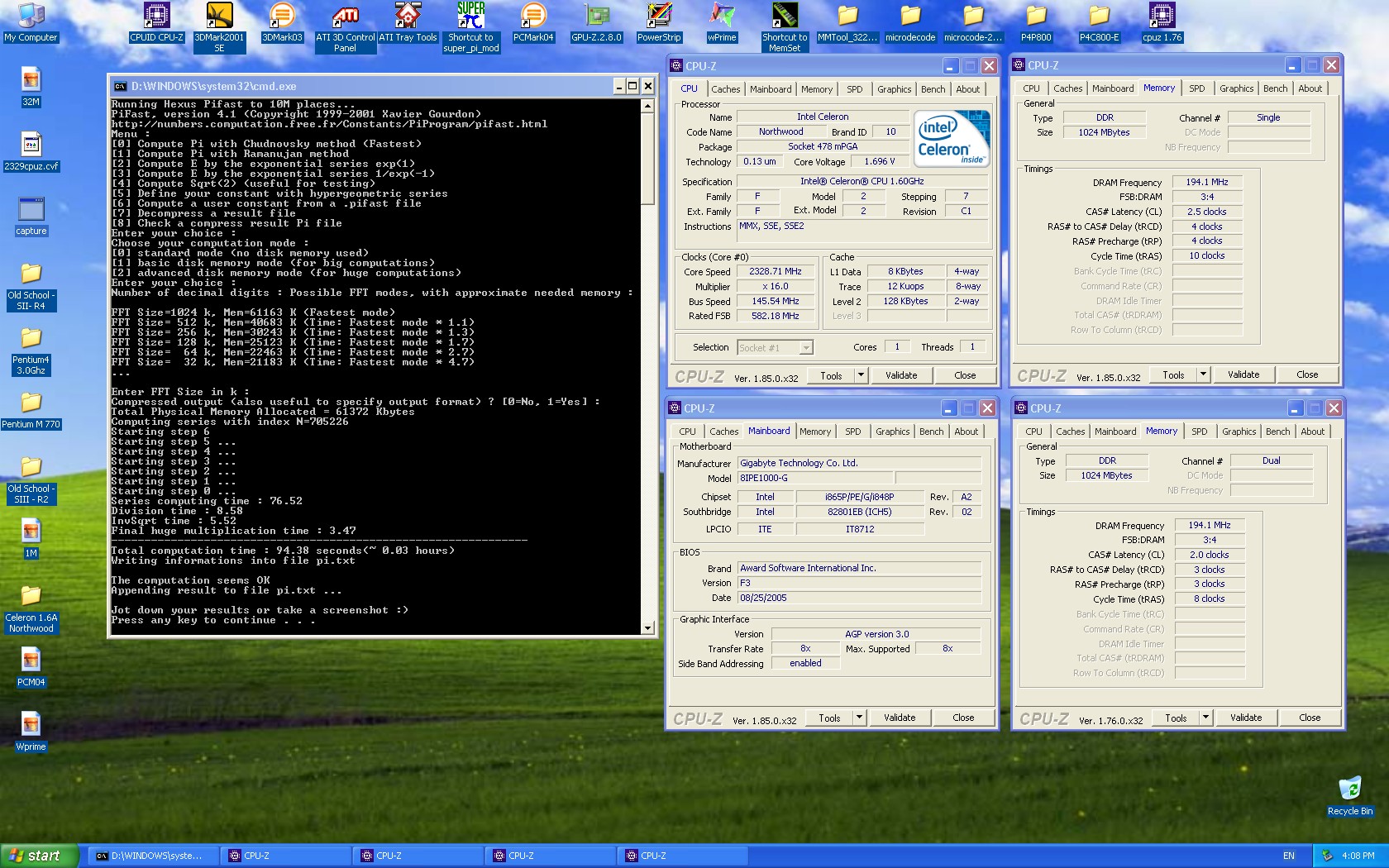
Task: Select the 1M desktop file
Action: tap(31, 539)
